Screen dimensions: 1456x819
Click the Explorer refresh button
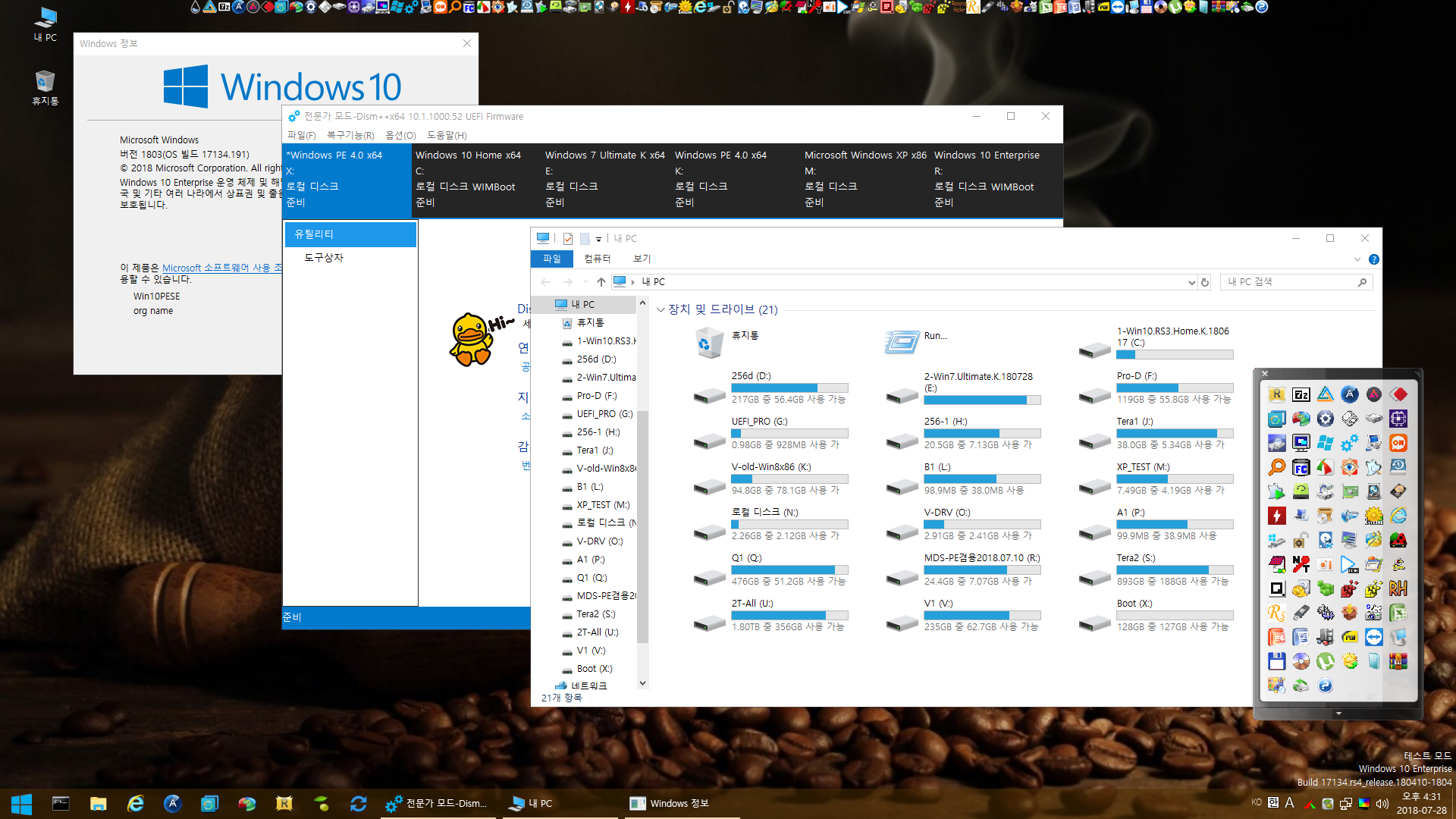[1205, 282]
